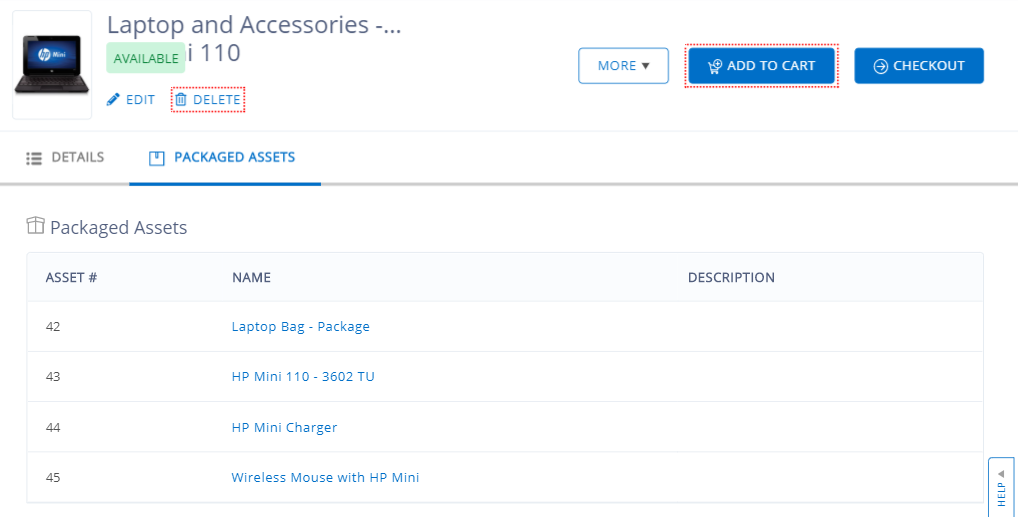Open Wireless Mouse with HP Mini link

(x=325, y=477)
